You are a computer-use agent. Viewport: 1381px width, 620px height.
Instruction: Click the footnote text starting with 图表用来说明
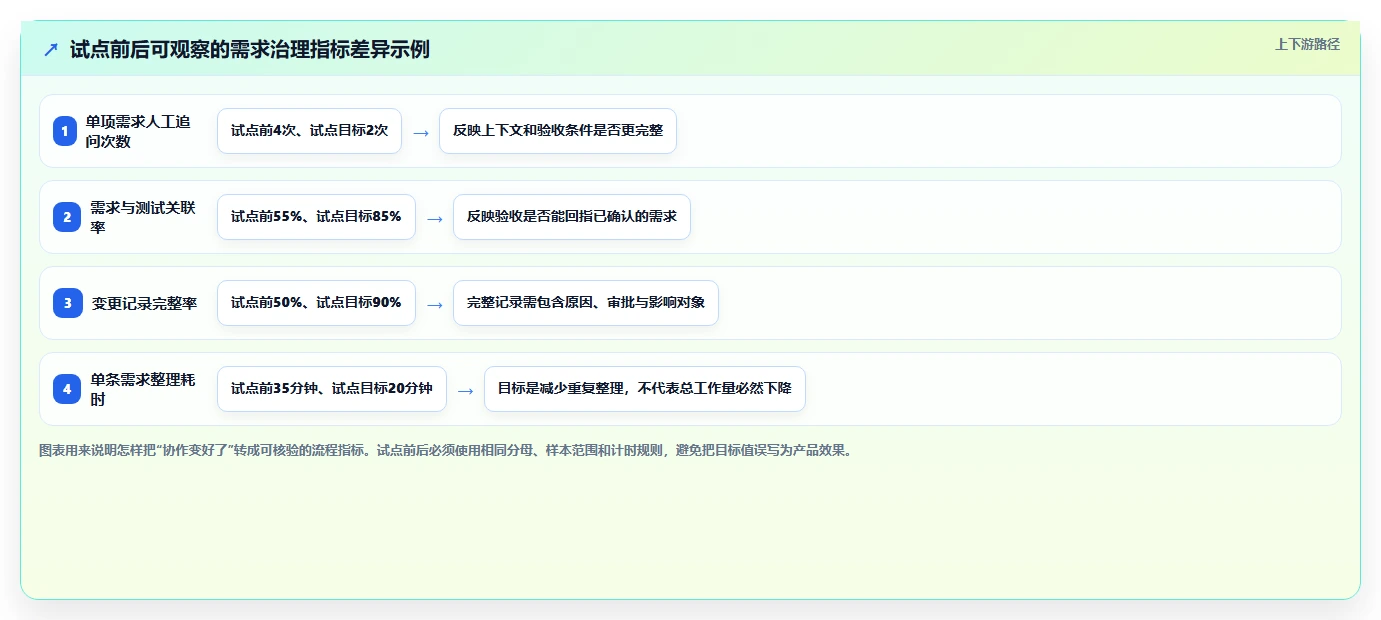447,451
